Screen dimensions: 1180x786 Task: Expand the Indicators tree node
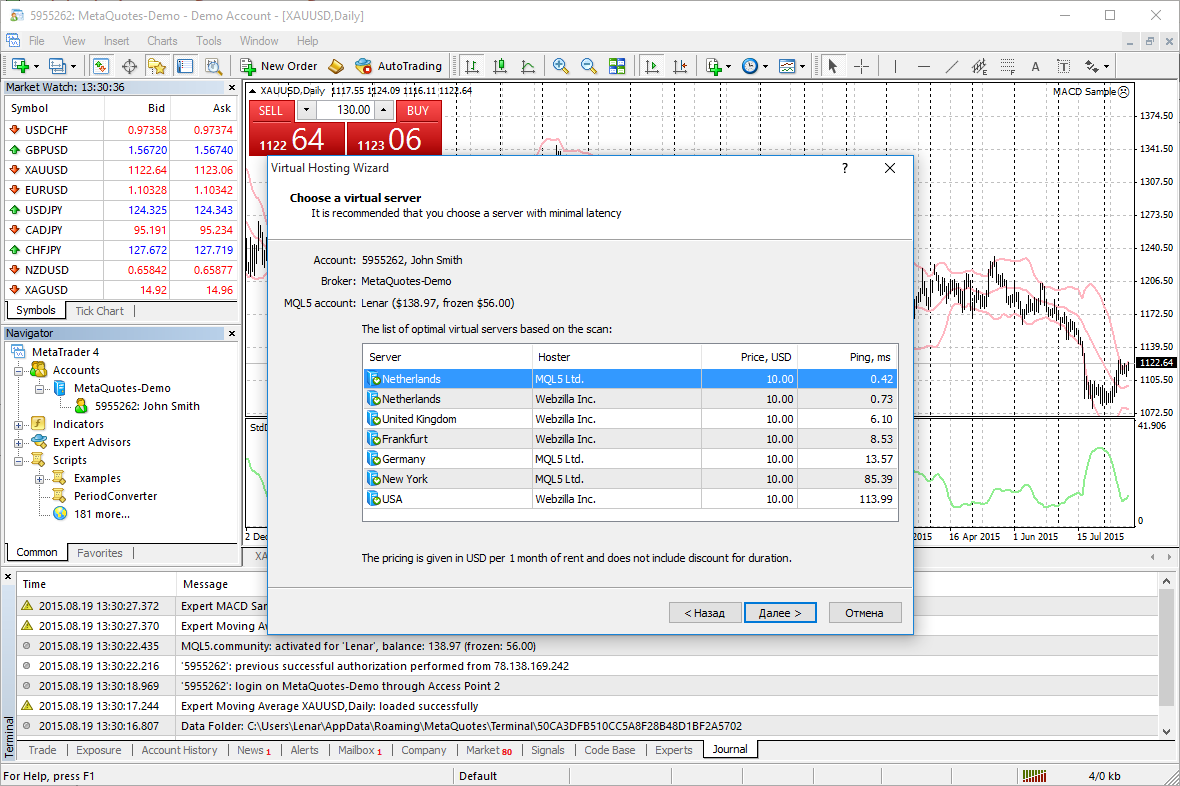[19, 424]
